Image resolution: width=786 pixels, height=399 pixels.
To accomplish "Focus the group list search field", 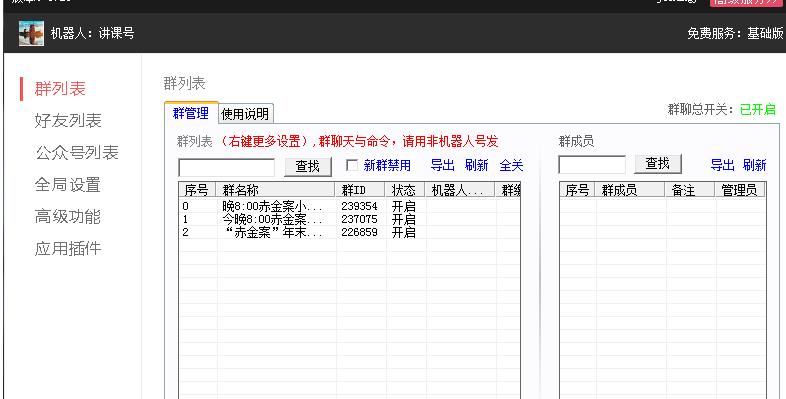I will click(x=227, y=167).
